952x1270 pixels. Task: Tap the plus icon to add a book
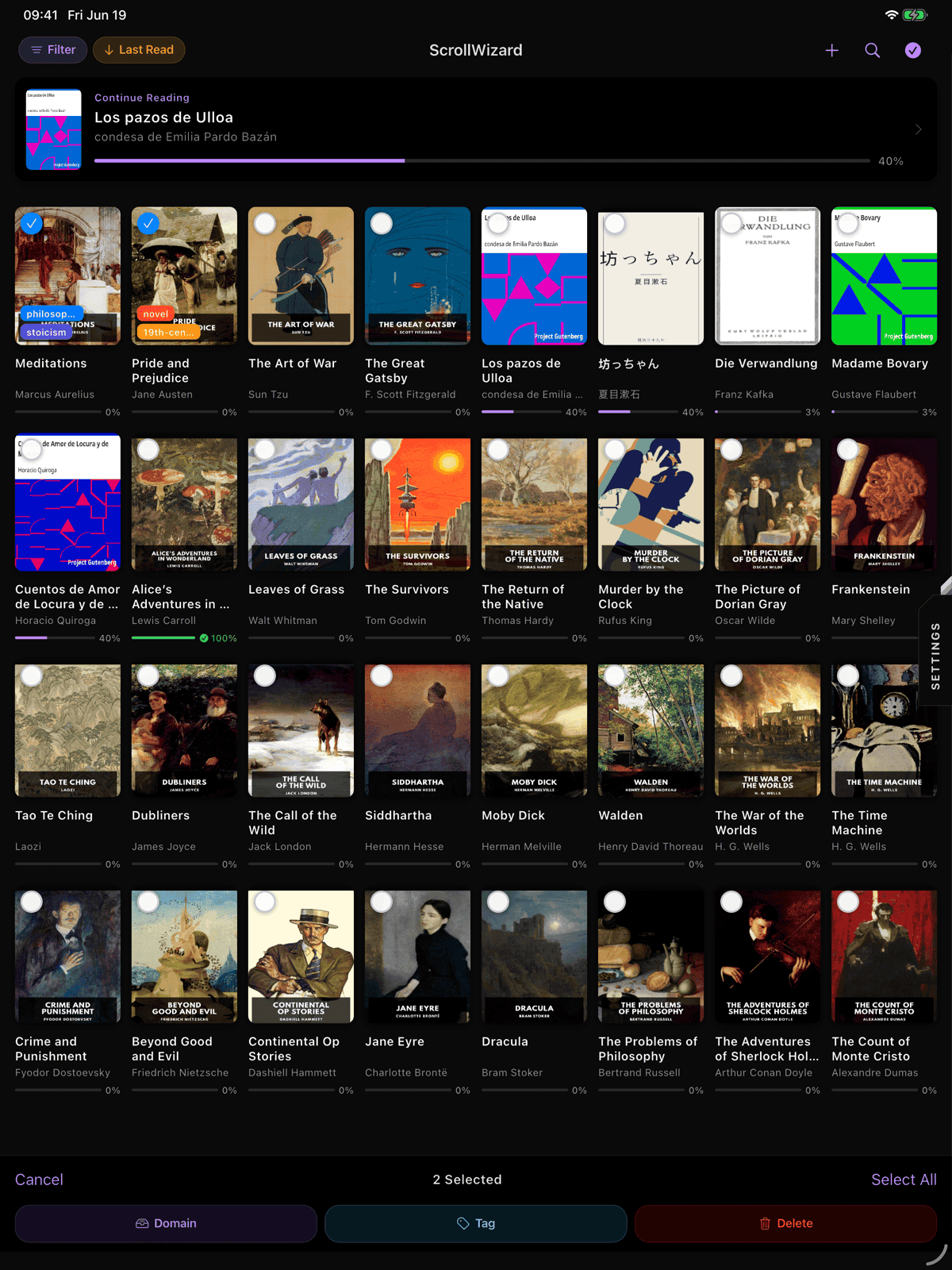pyautogui.click(x=831, y=50)
